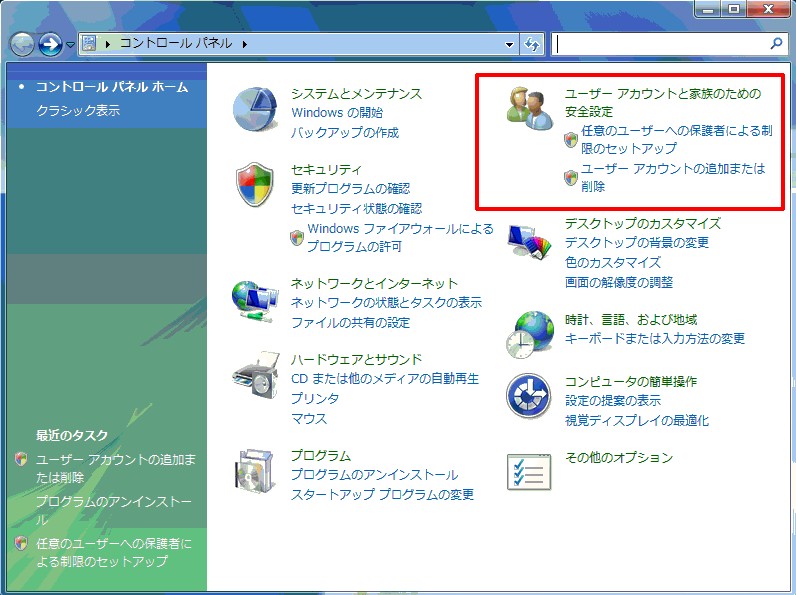The image size is (796, 595).
Task: Click the Ease of Access circular icon
Action: tap(528, 395)
